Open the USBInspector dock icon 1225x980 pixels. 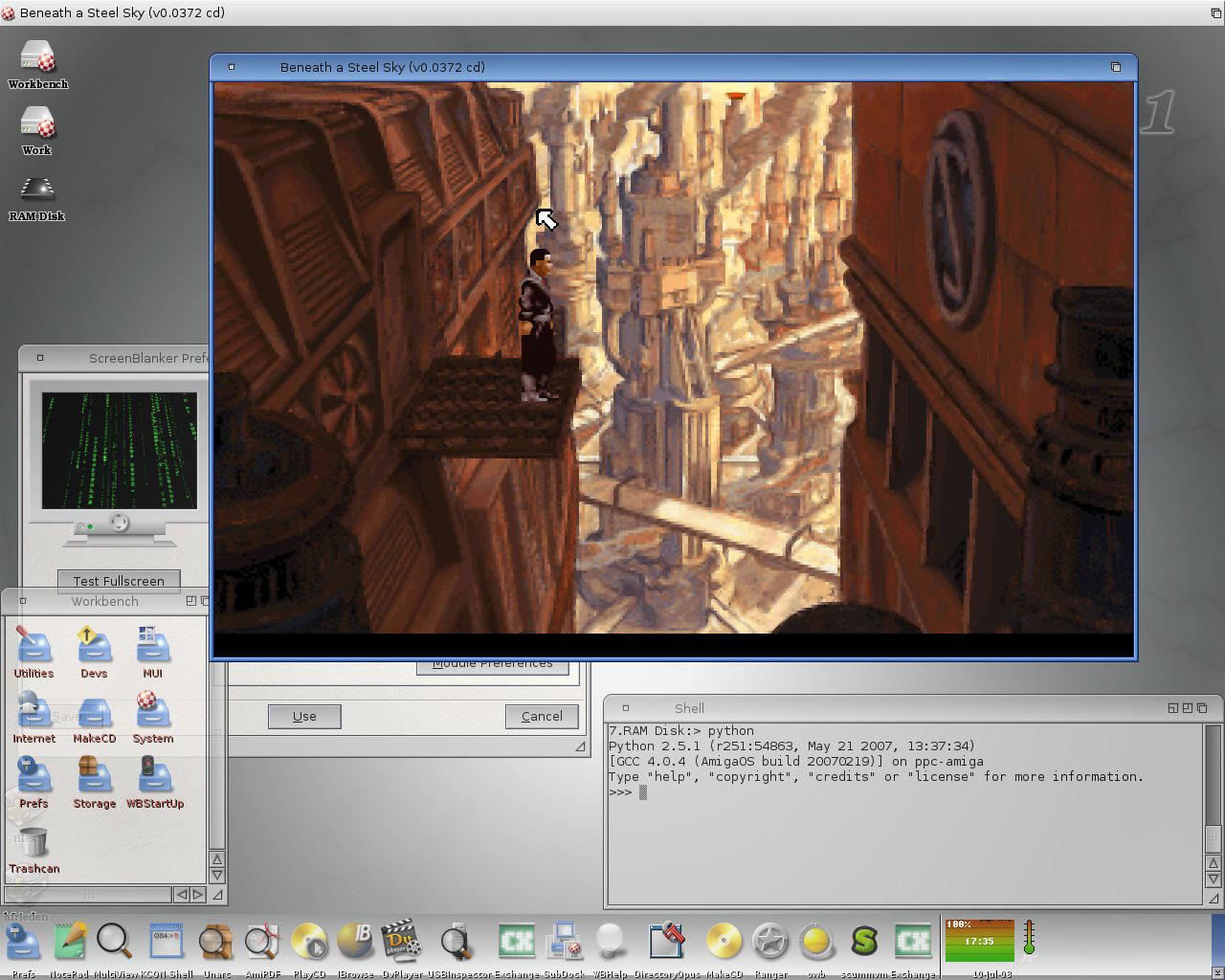[457, 942]
